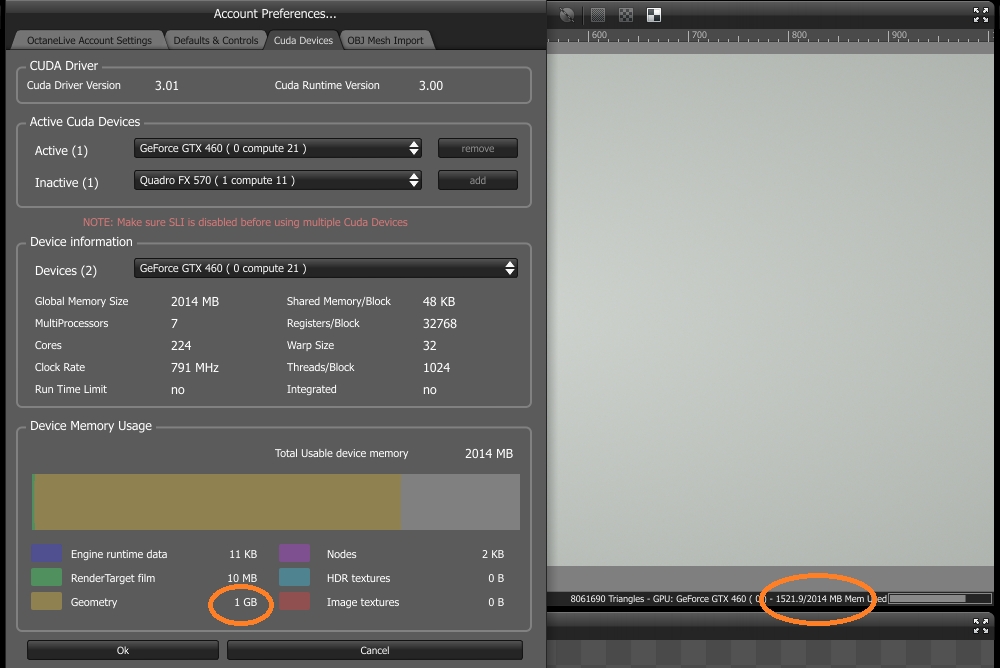Click the Engine runtime data blue swatch
The image size is (1000, 668).
(x=47, y=553)
